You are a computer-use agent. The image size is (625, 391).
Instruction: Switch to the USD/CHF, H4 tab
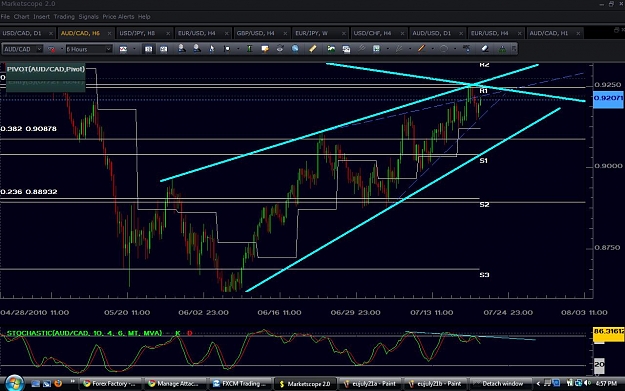[378, 33]
